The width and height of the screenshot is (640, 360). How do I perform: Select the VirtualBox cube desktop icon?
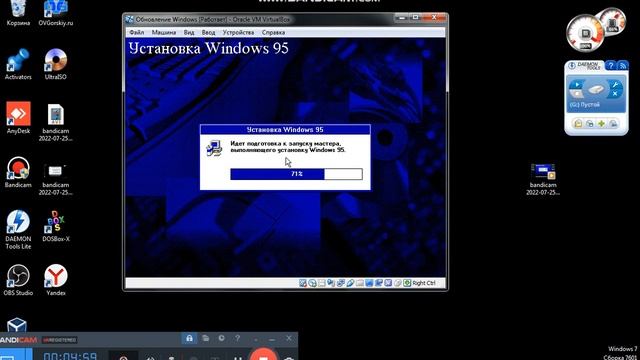click(17, 325)
